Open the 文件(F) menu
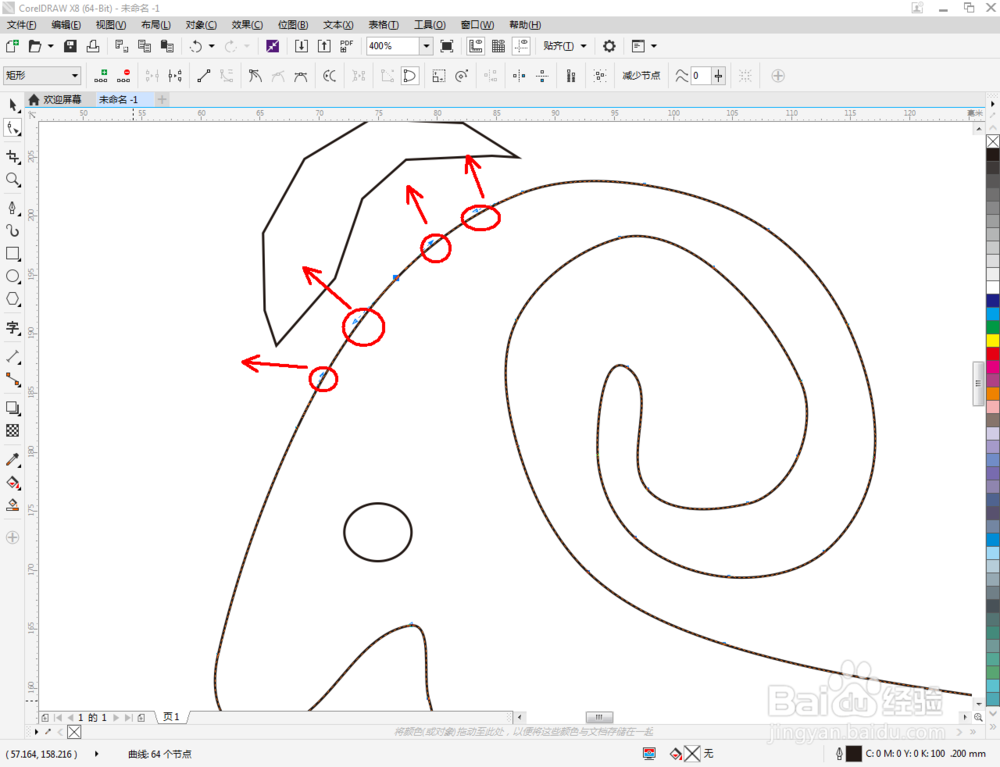 (x=22, y=25)
